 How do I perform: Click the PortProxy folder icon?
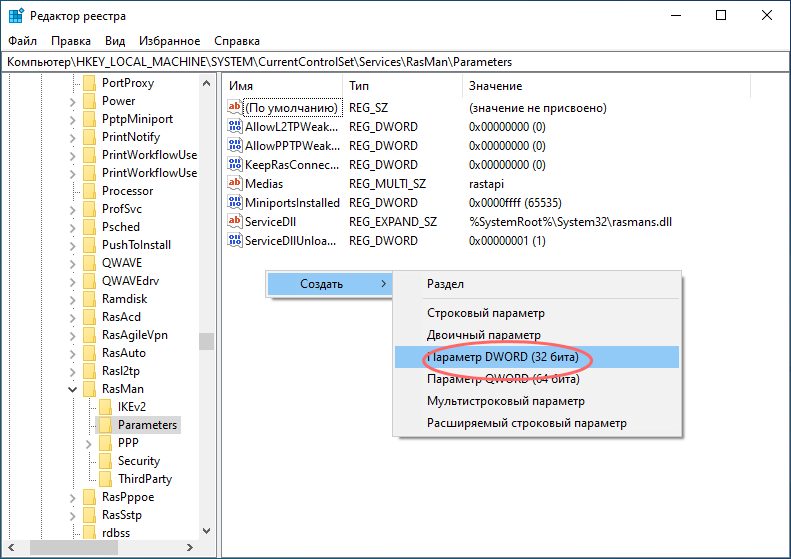[89, 83]
